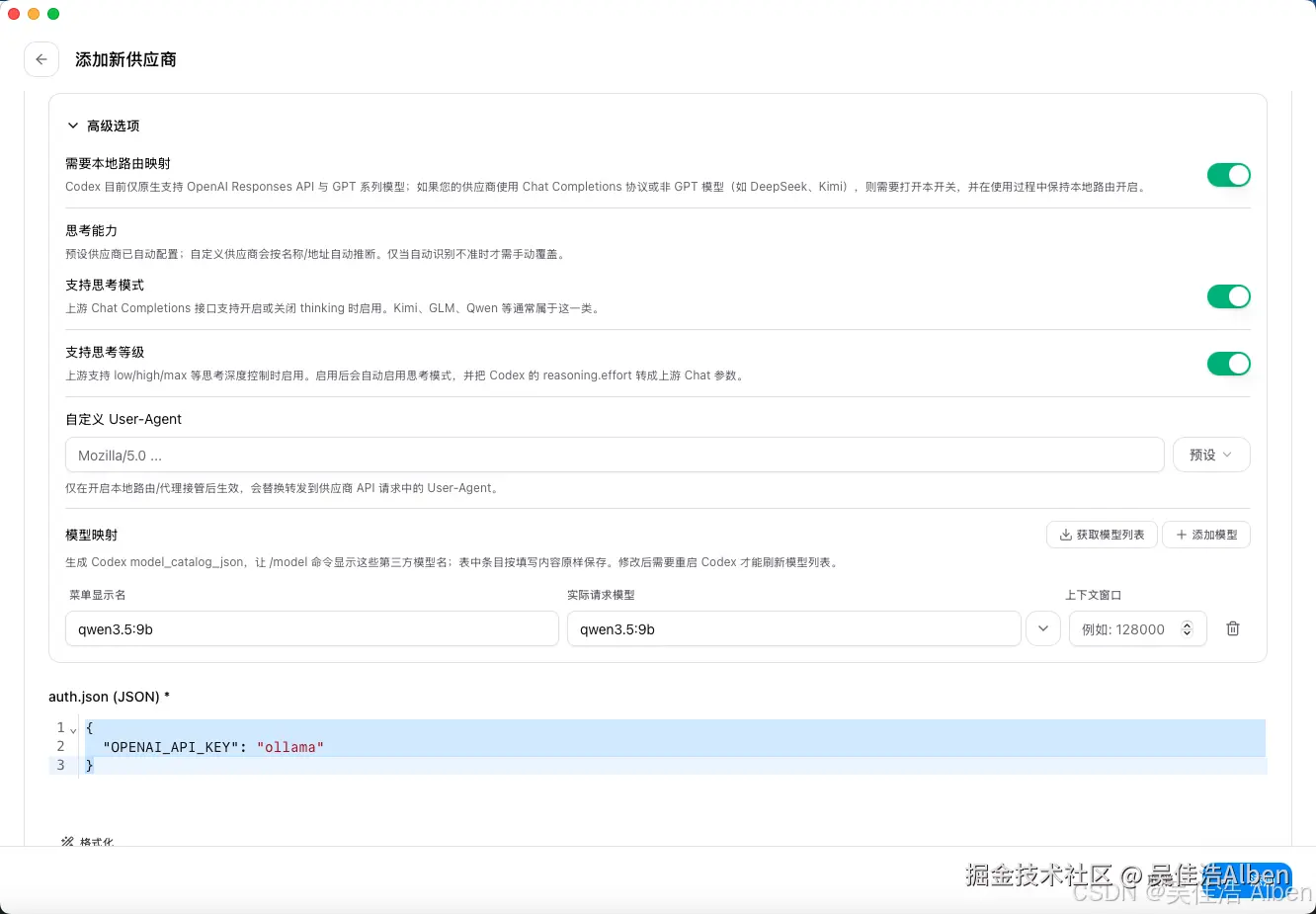Delete the qwen3.5:9b model row
The height and width of the screenshot is (914, 1316).
(x=1233, y=628)
